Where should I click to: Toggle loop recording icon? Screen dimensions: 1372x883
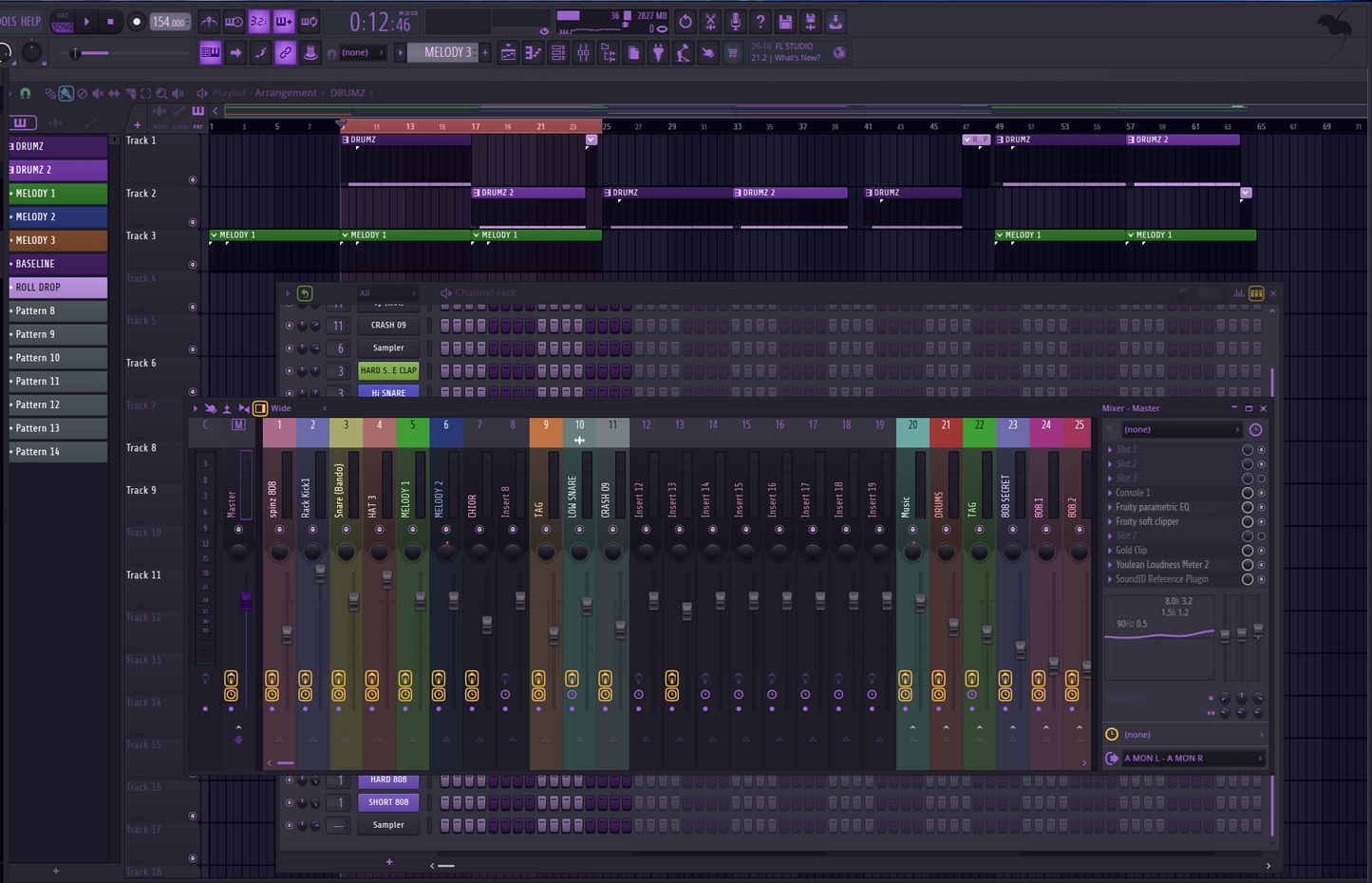309,21
